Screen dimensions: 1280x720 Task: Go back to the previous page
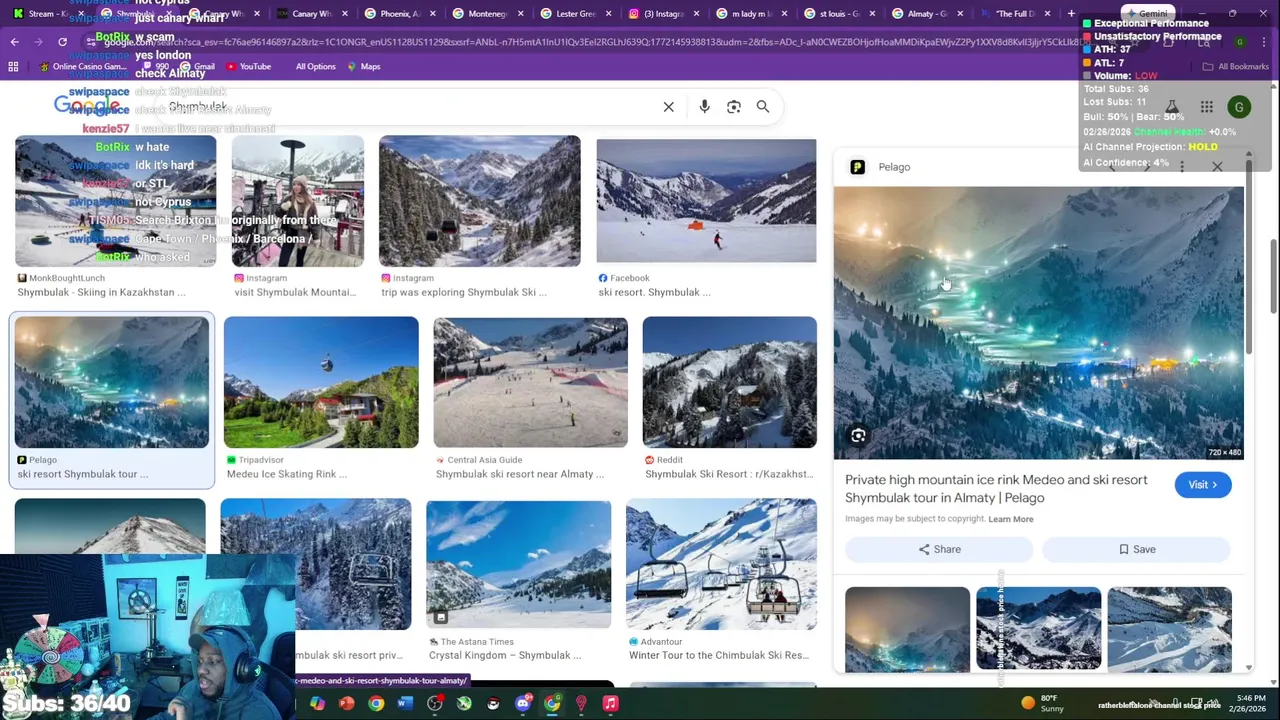click(x=14, y=42)
